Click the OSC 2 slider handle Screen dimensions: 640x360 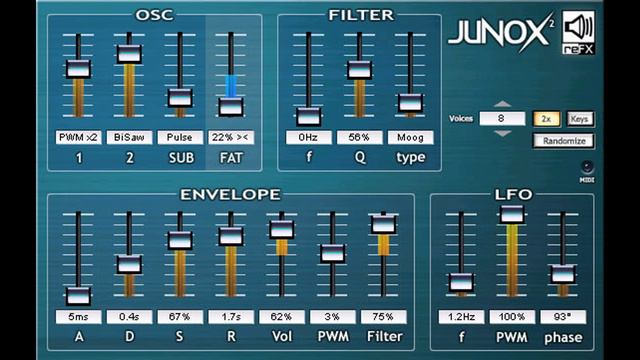[129, 54]
